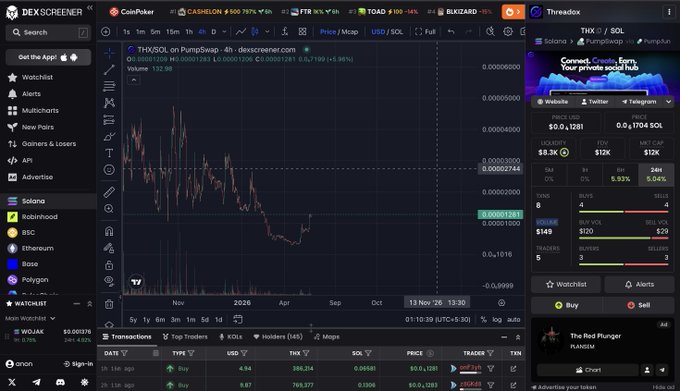This screenshot has height=391, width=680.
Task: Open Holders (145) tab
Action: point(278,337)
